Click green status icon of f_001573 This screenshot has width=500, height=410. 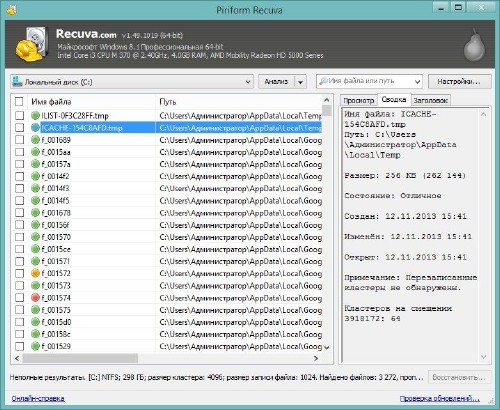pos(35,285)
